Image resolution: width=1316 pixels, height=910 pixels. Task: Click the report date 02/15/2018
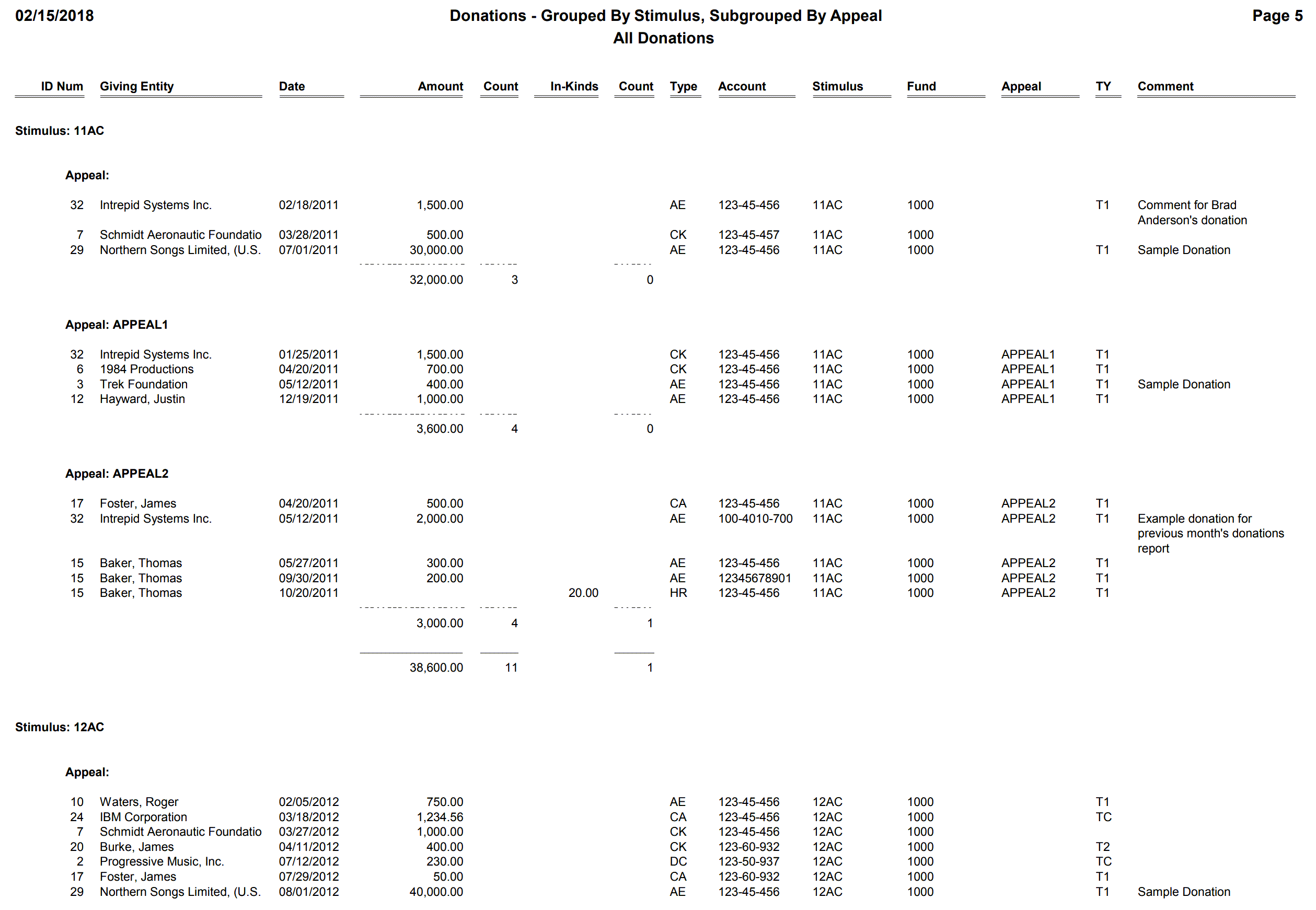tap(54, 15)
